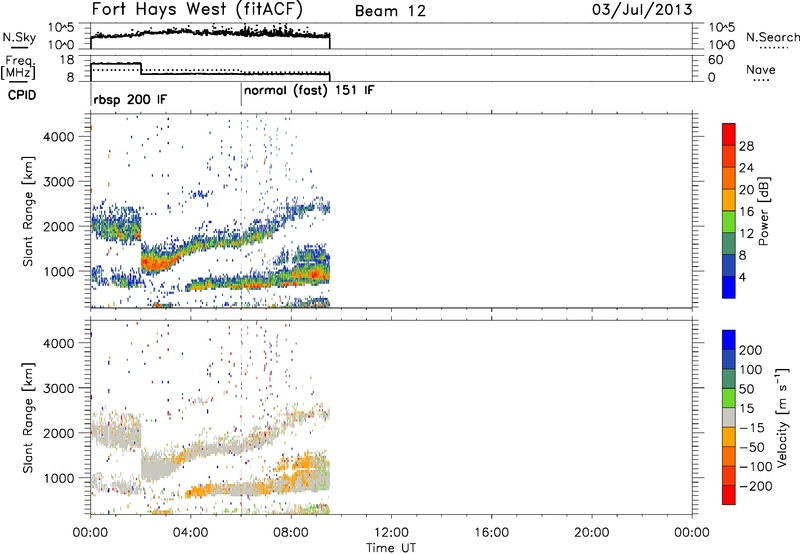The height and width of the screenshot is (554, 800).
Task: Click '12:00' on the time axis
Action: [391, 533]
